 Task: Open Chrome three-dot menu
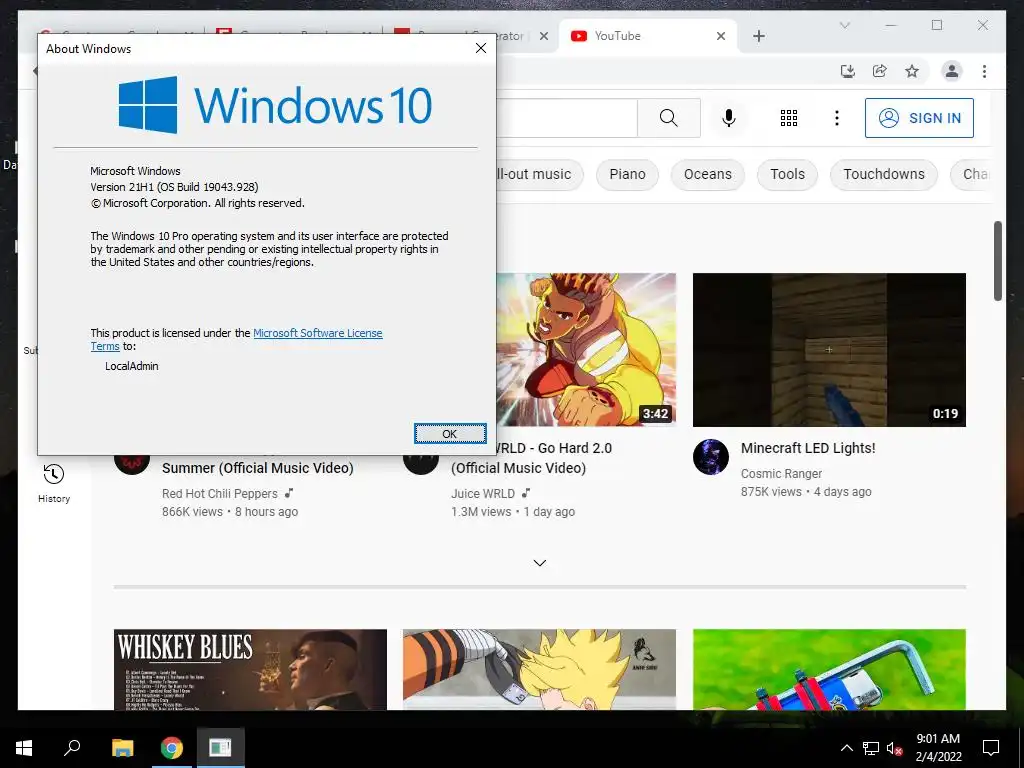[984, 71]
